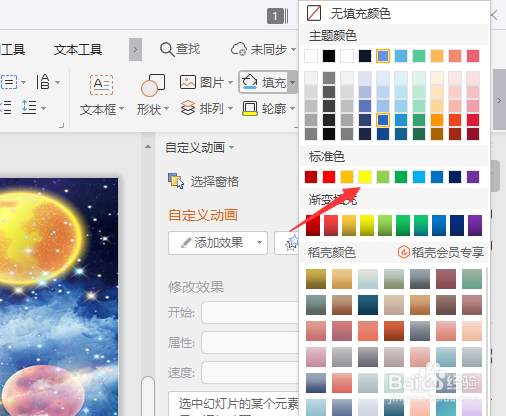This screenshot has height=416, width=506.
Task: Click the Add Effect (添加效果) button
Action: pyautogui.click(x=218, y=243)
